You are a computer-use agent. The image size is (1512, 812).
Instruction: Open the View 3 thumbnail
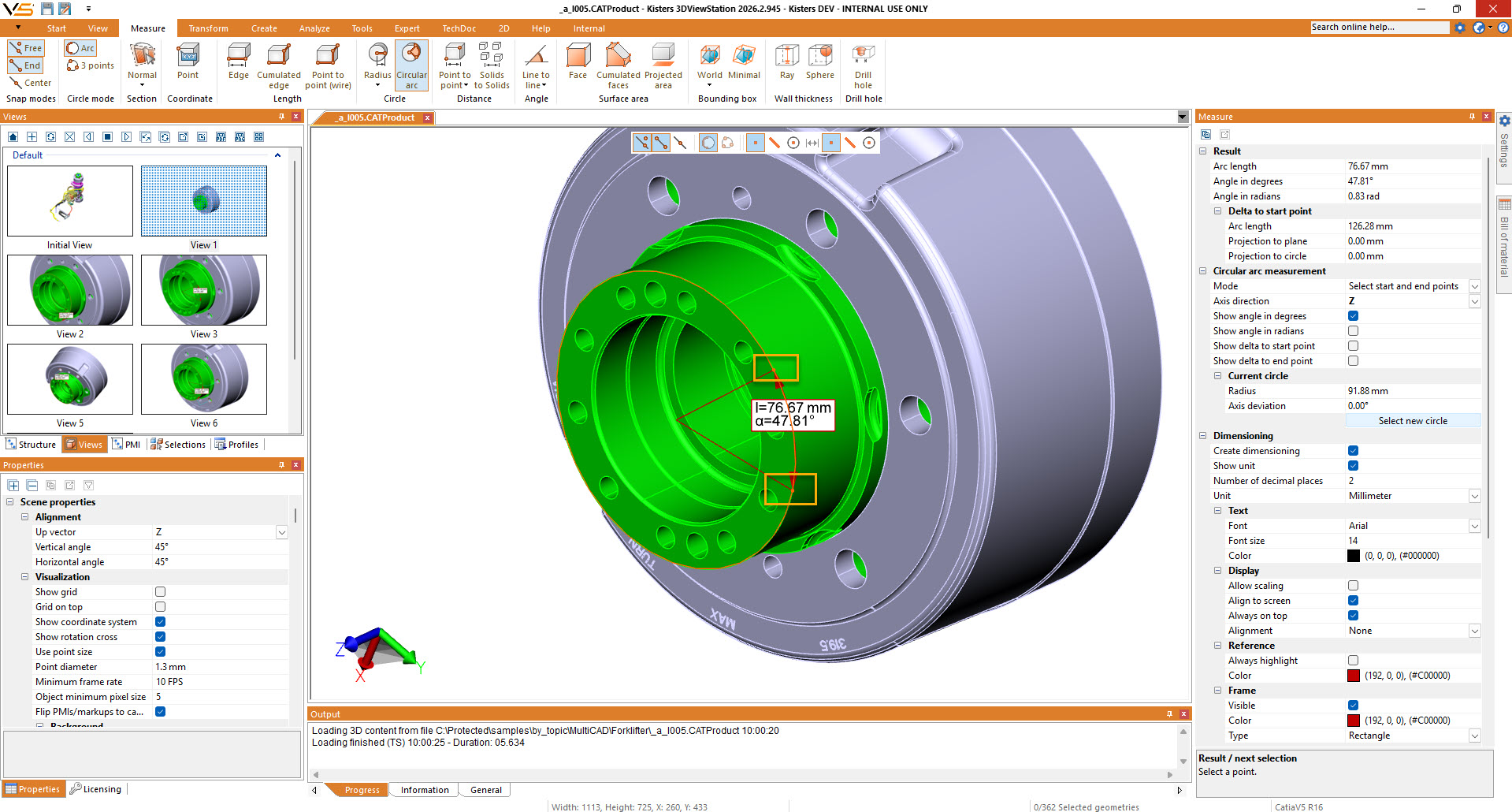204,290
